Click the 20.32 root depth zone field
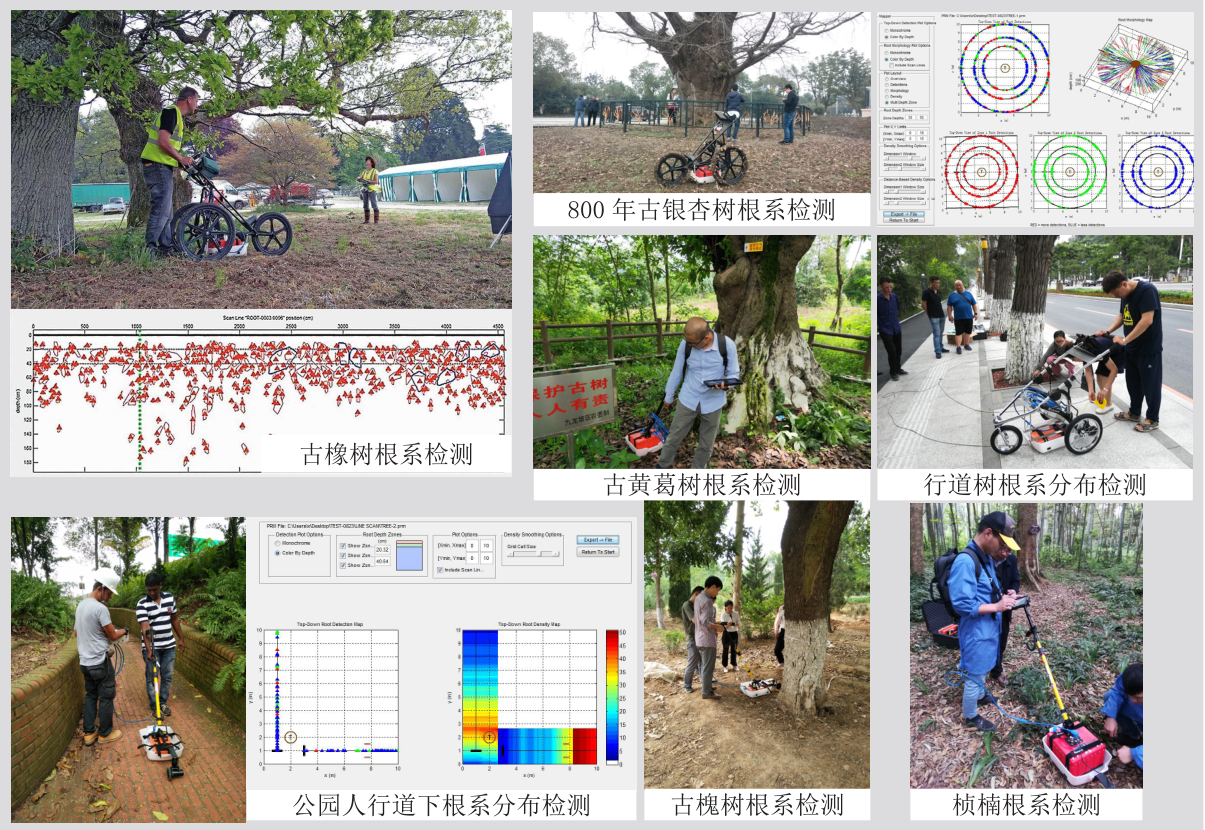1205x830 pixels. pos(382,549)
